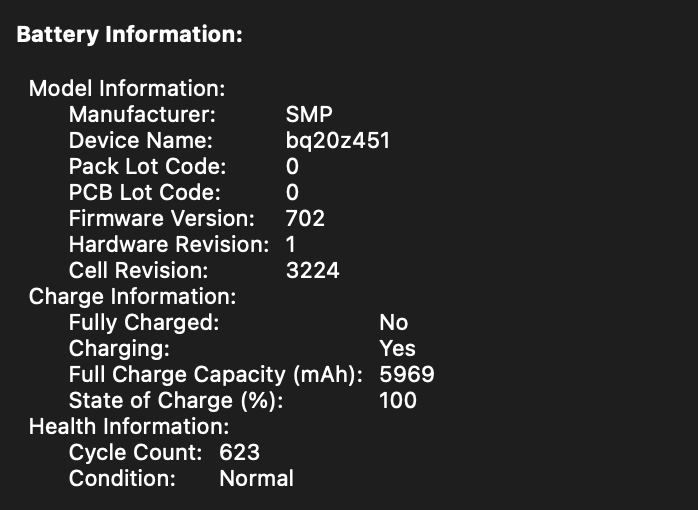
Task: Click the Charge Information section label
Action: pos(132,296)
